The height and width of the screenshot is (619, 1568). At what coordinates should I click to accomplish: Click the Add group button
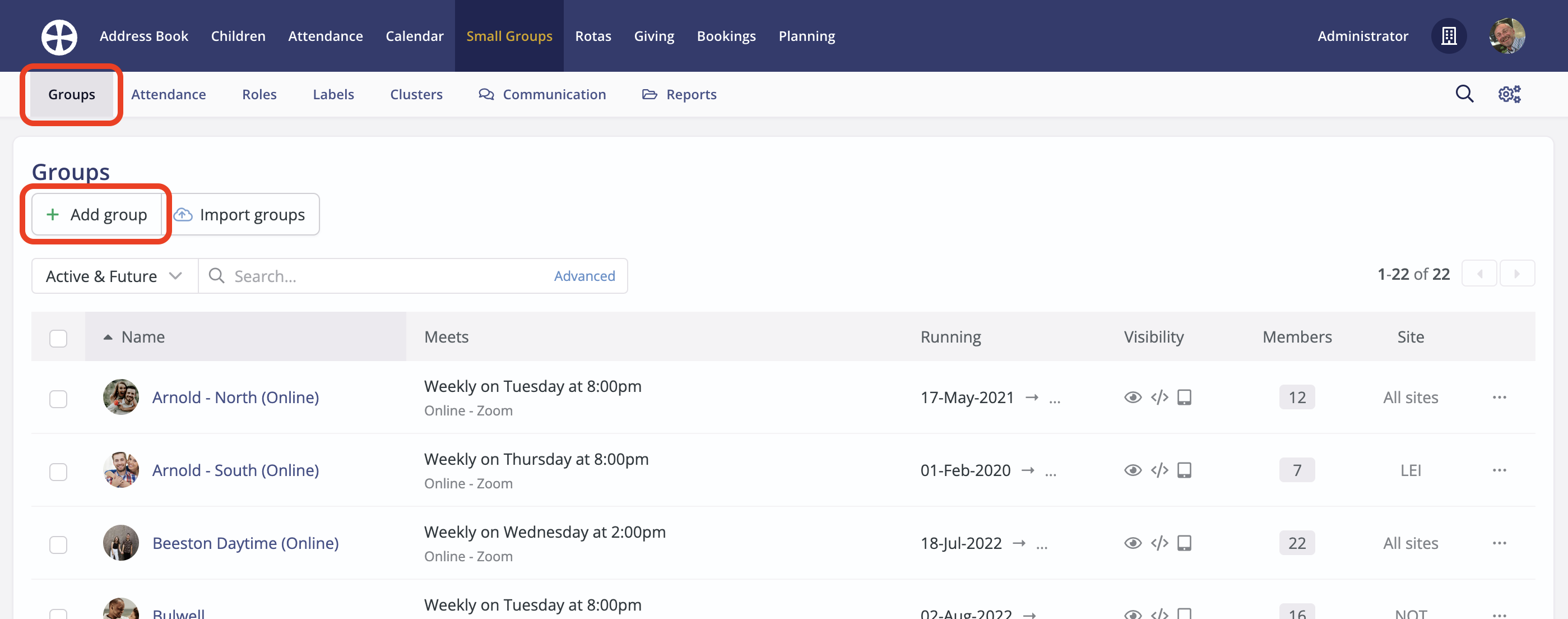click(97, 214)
